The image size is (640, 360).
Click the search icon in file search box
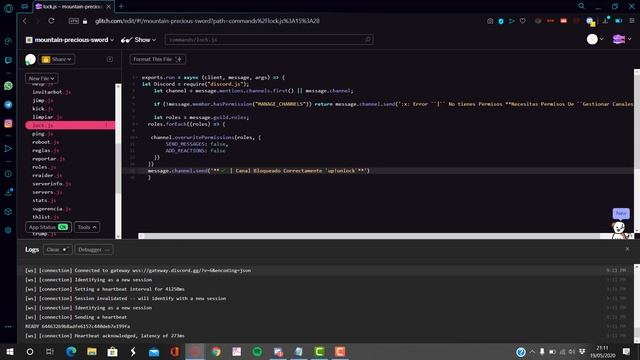click(x=367, y=40)
